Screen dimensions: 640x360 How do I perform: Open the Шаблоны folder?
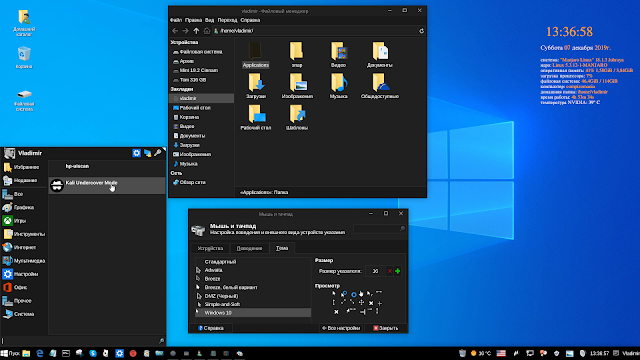(297, 118)
